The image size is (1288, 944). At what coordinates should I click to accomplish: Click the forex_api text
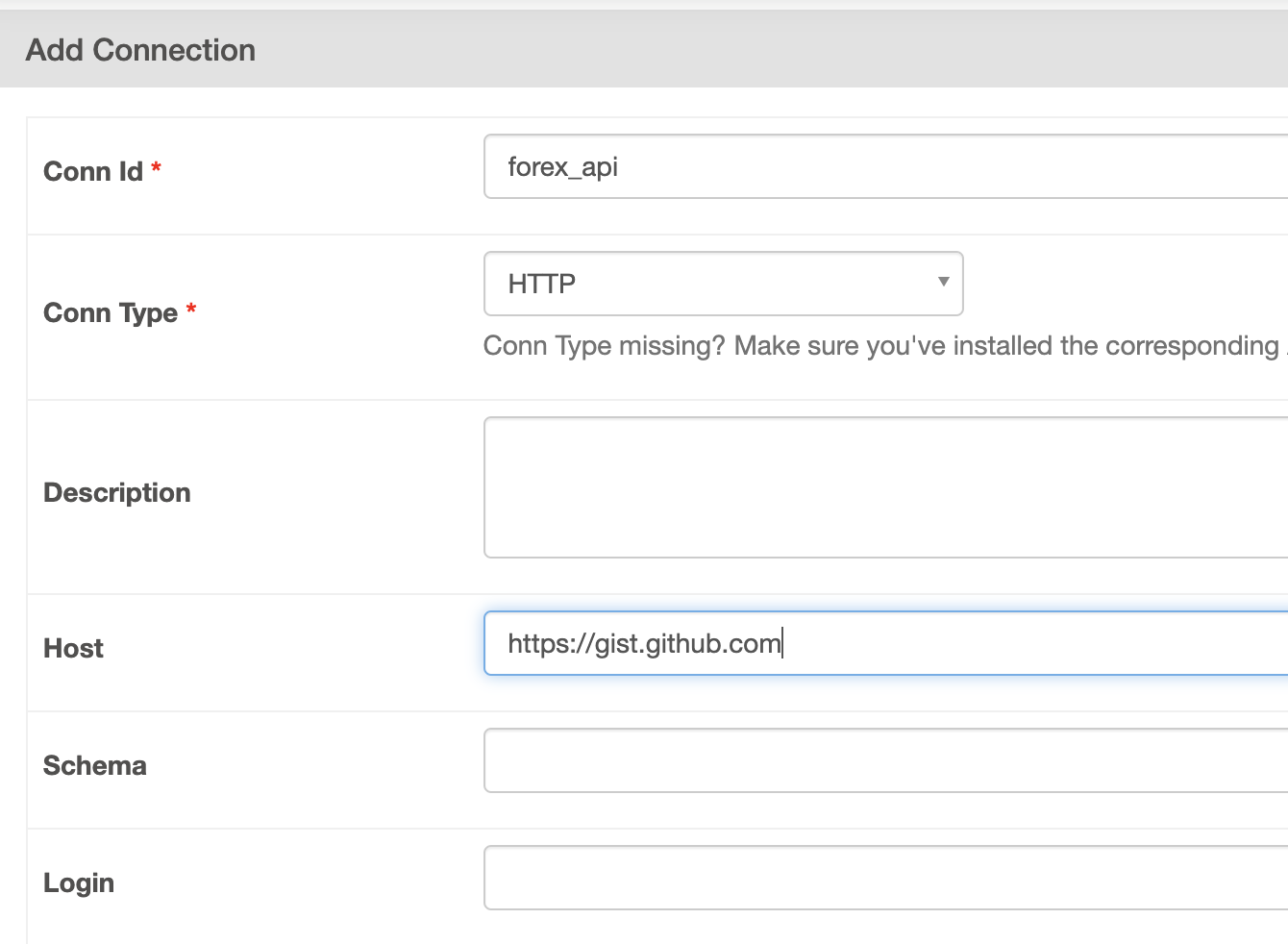[562, 167]
